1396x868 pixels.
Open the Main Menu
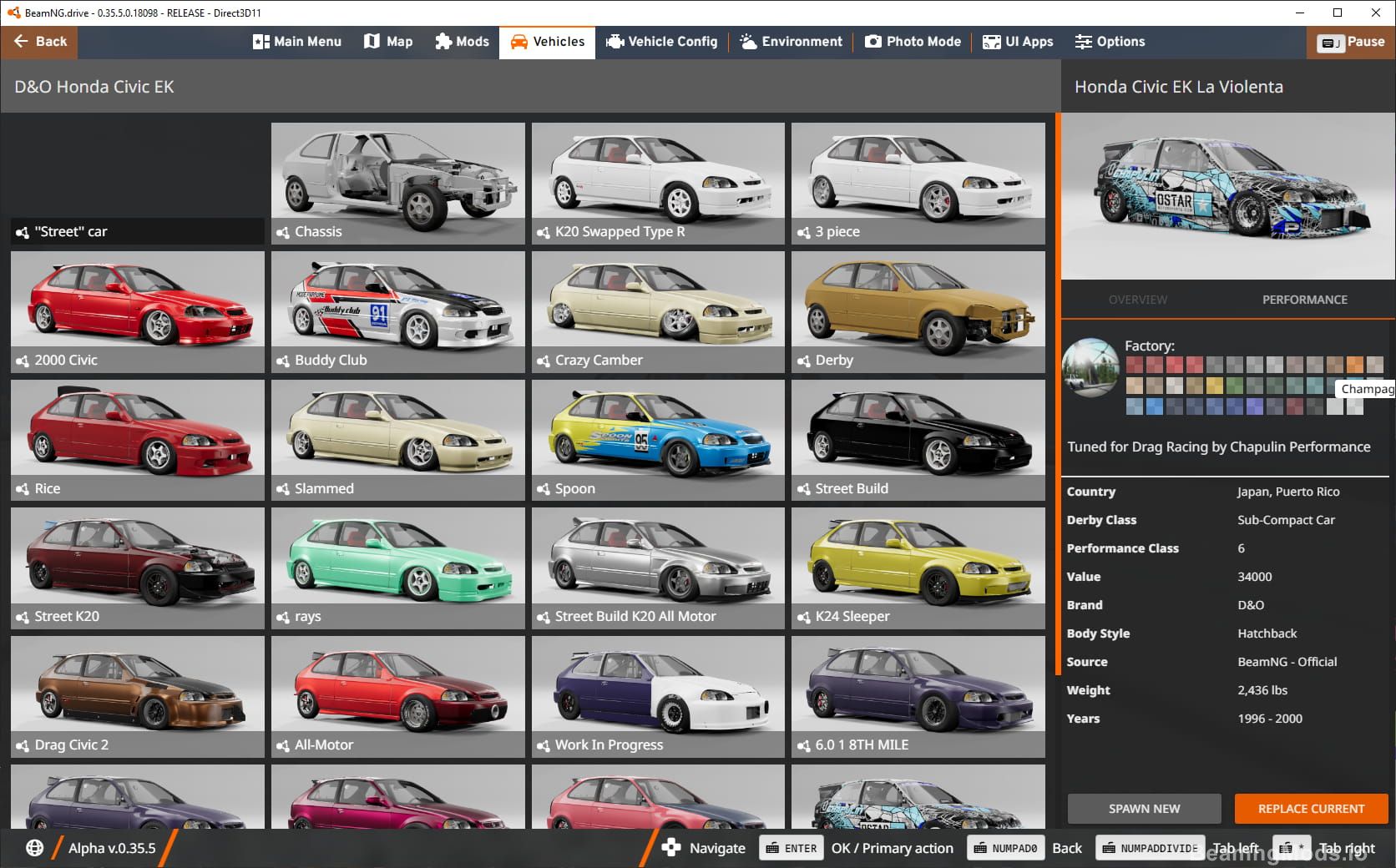coord(297,42)
